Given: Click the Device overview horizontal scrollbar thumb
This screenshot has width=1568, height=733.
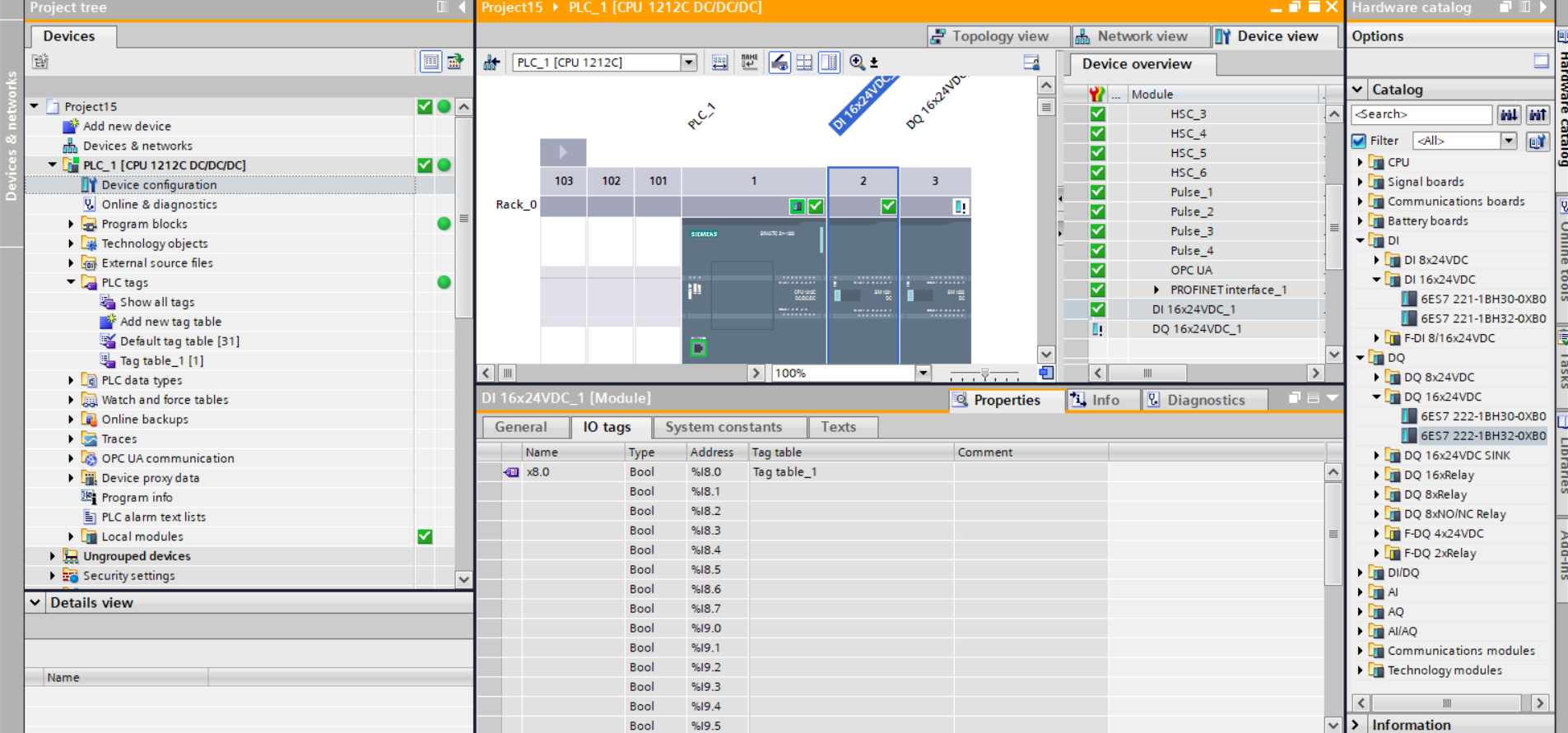Looking at the screenshot, I should 1147,373.
